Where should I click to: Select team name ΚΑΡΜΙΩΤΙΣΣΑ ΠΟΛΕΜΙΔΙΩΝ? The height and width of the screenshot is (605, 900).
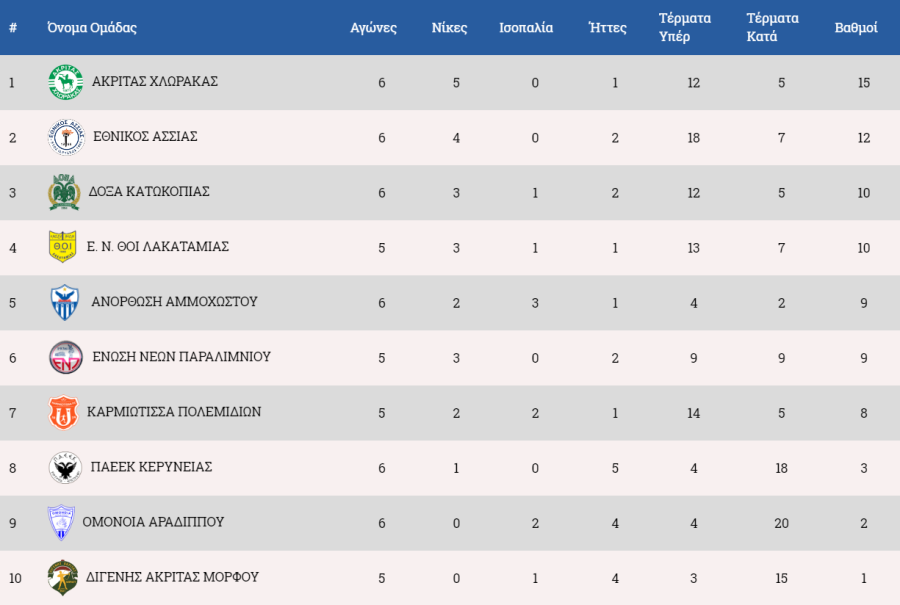click(x=174, y=412)
